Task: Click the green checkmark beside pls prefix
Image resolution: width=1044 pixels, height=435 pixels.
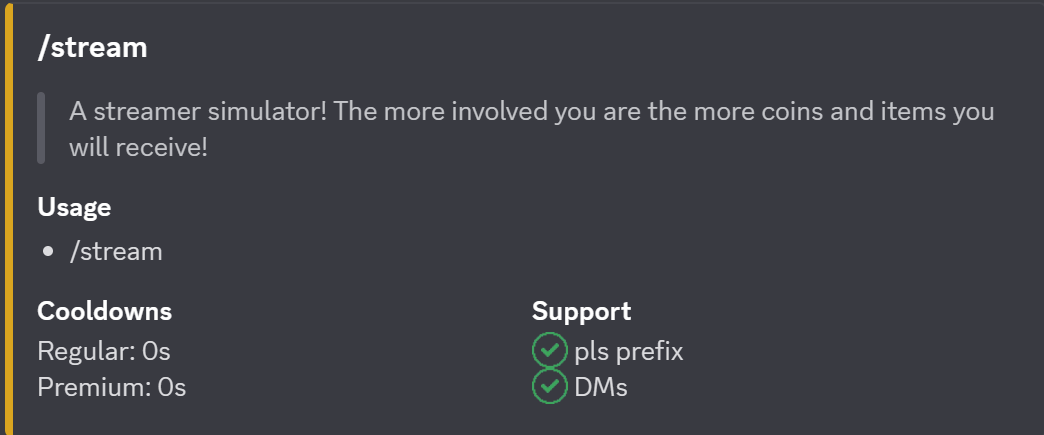Action: pos(549,351)
